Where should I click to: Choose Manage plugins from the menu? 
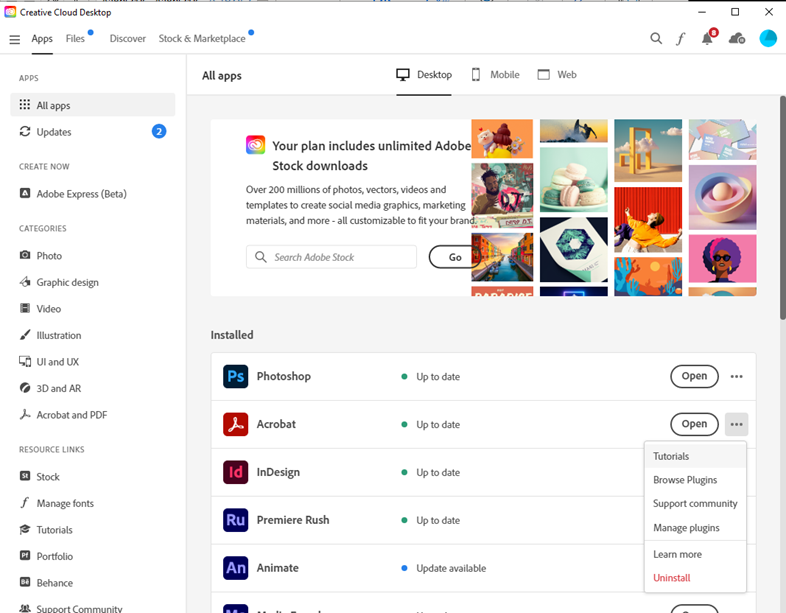pyautogui.click(x=695, y=527)
